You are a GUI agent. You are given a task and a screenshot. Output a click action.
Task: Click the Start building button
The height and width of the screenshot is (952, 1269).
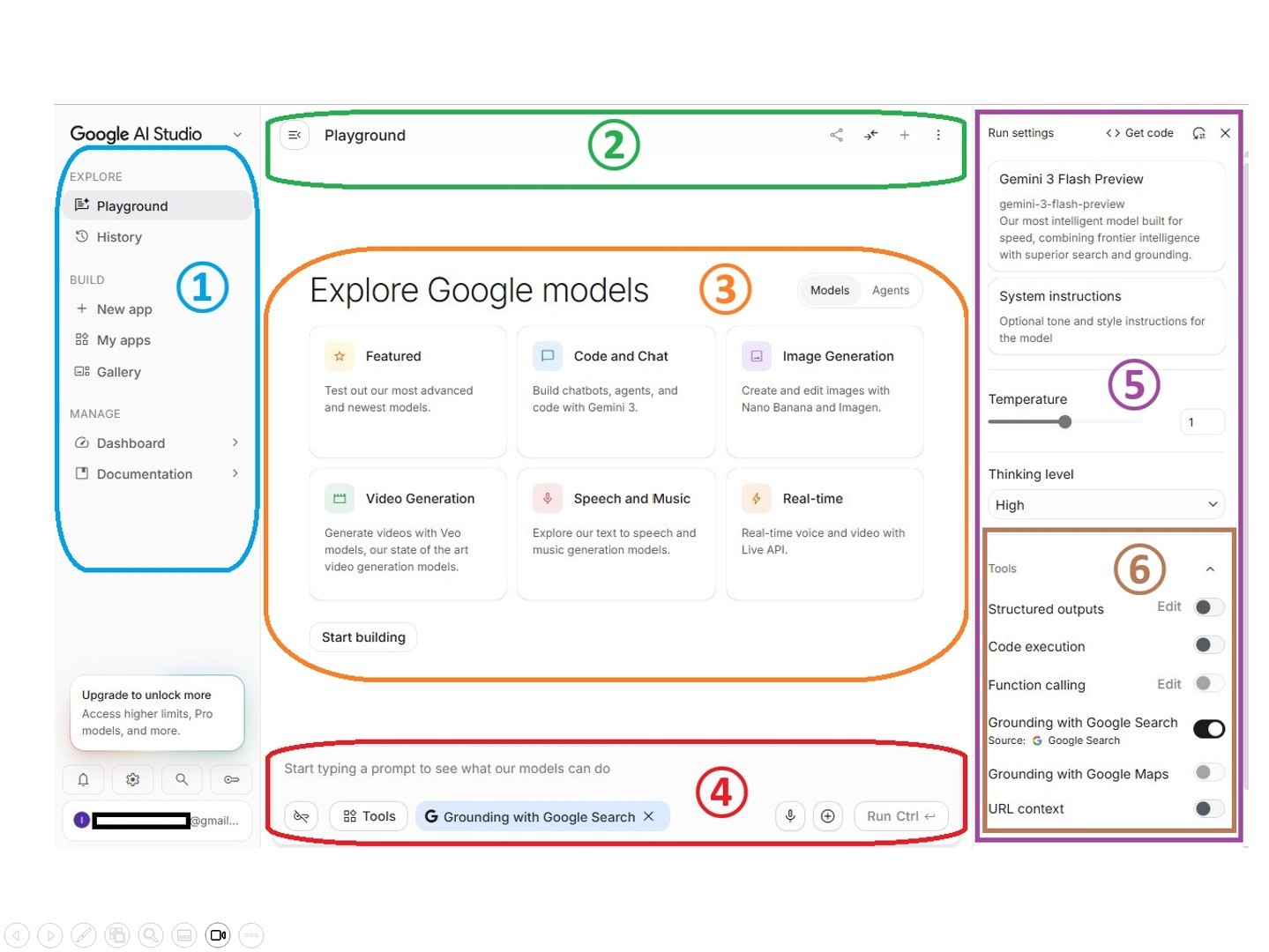coord(363,636)
